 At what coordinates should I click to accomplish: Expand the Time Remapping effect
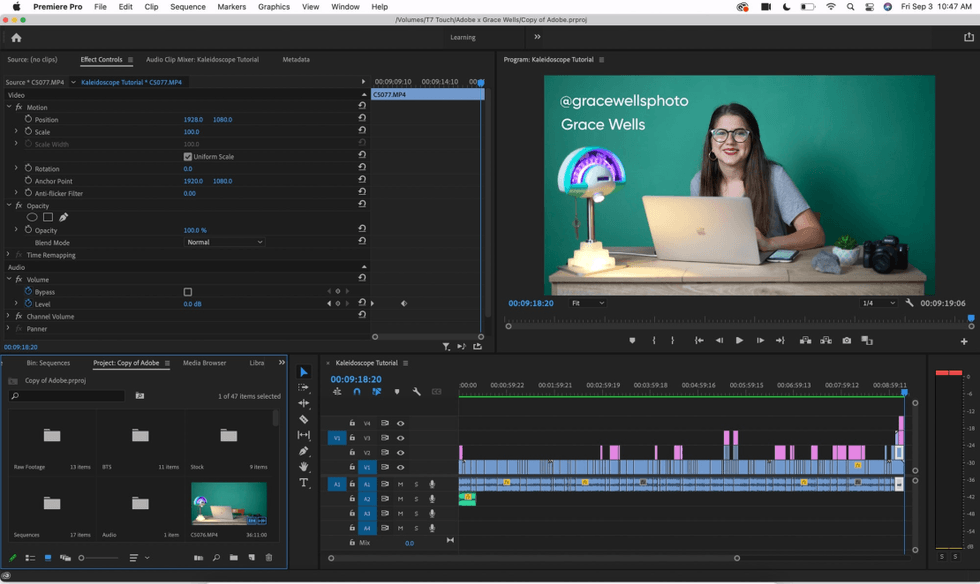(x=8, y=254)
